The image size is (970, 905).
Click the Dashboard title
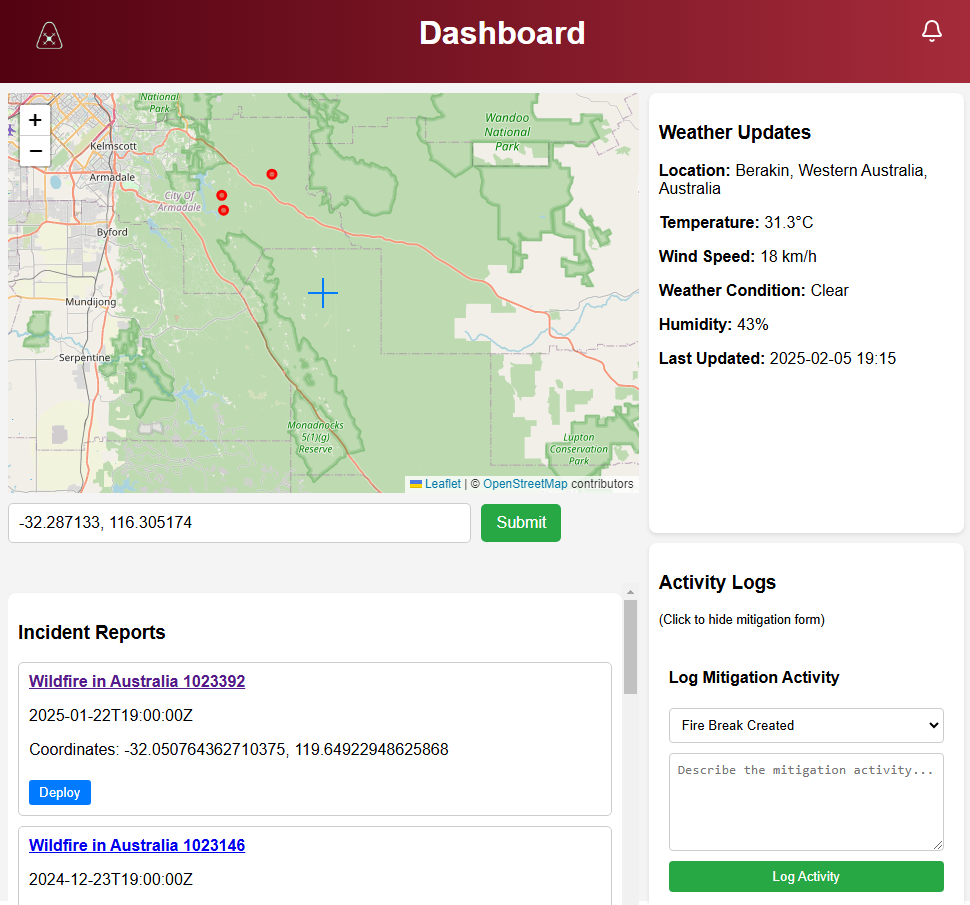click(502, 33)
